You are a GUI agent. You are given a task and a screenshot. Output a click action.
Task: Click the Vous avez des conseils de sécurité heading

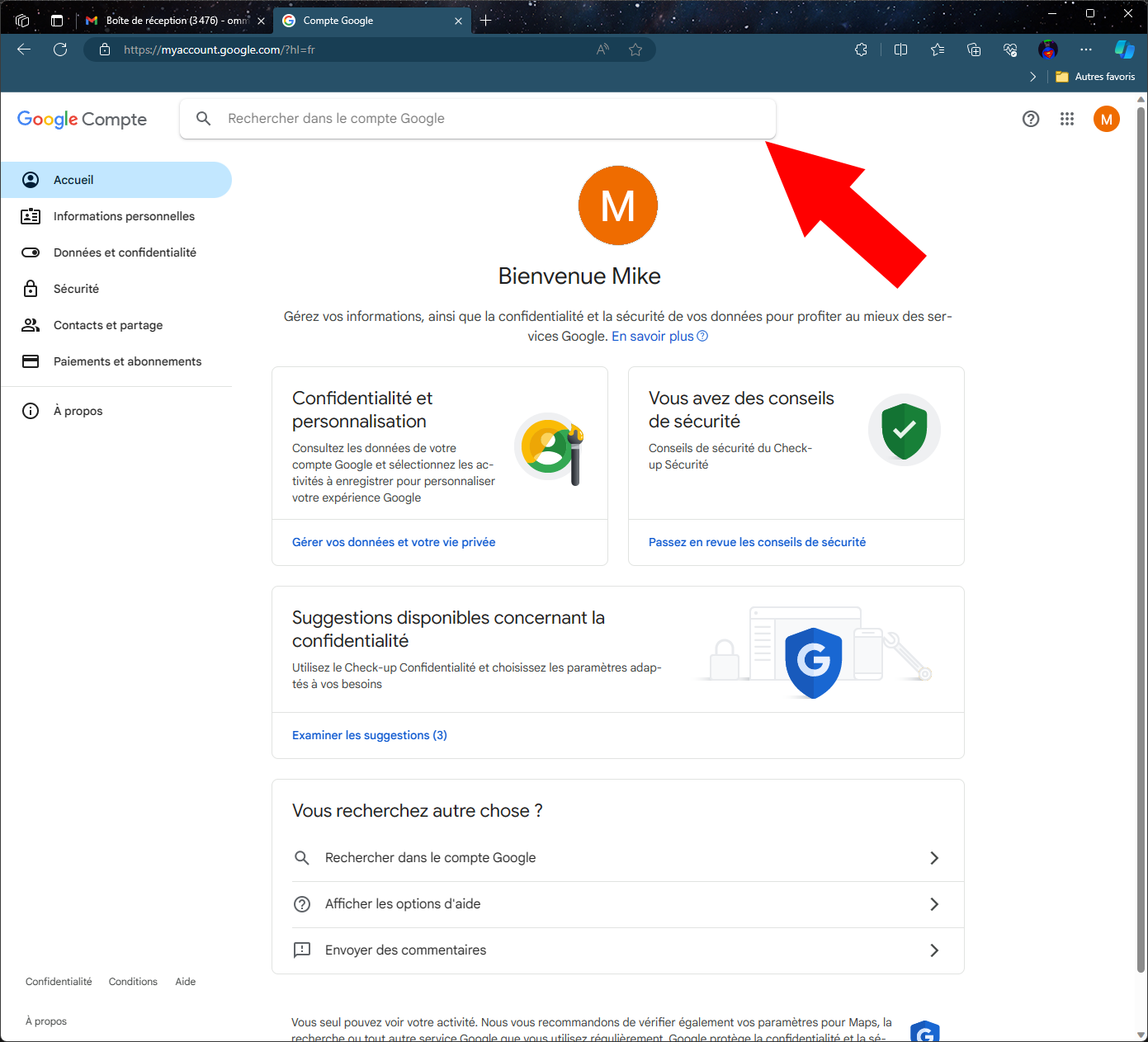741,410
